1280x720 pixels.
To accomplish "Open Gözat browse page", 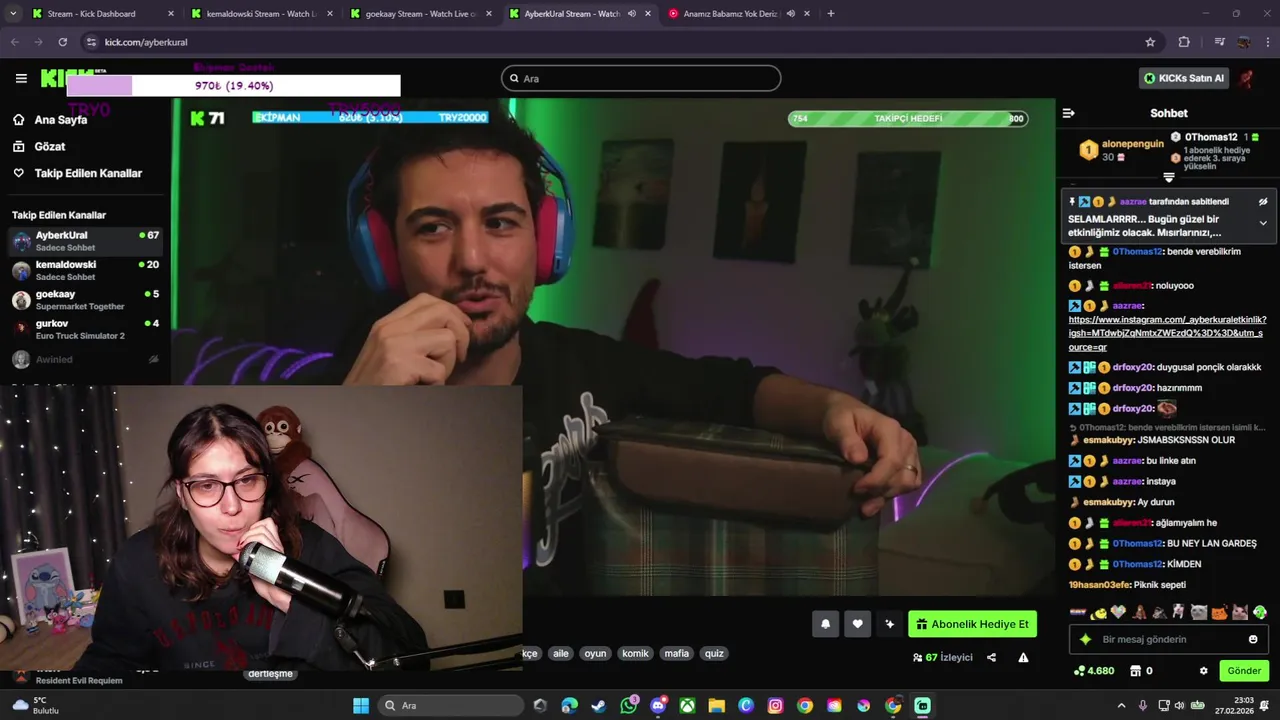I will coord(50,146).
